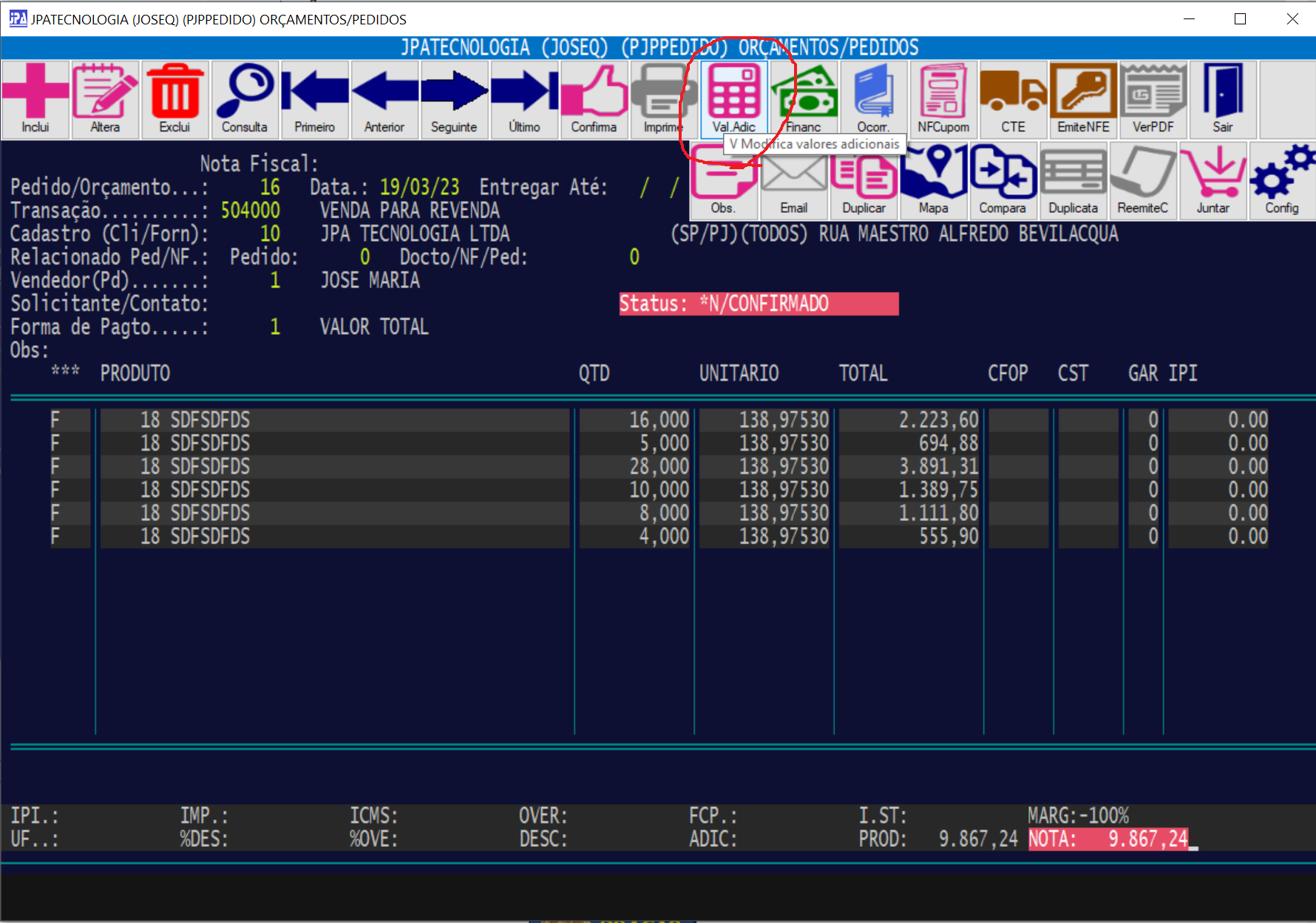The height and width of the screenshot is (923, 1316).
Task: Open the Mapa location icon
Action: (934, 181)
